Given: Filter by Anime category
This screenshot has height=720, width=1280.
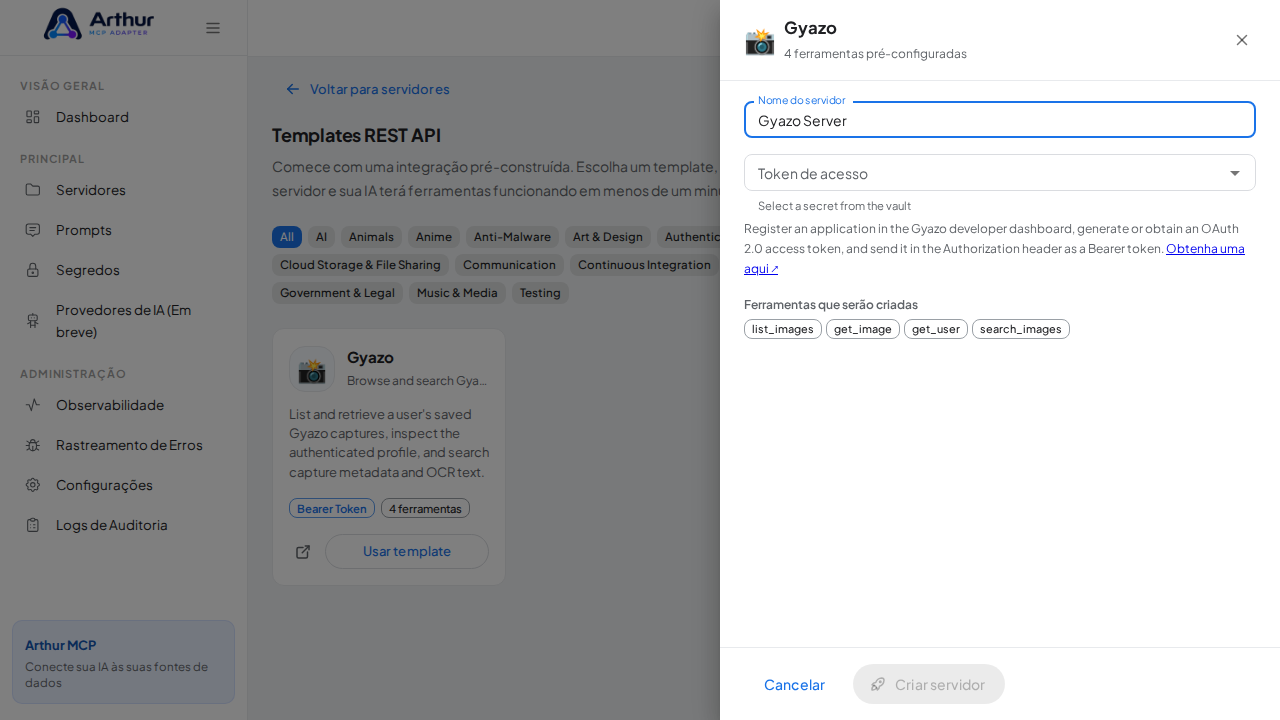Looking at the screenshot, I should point(434,237).
